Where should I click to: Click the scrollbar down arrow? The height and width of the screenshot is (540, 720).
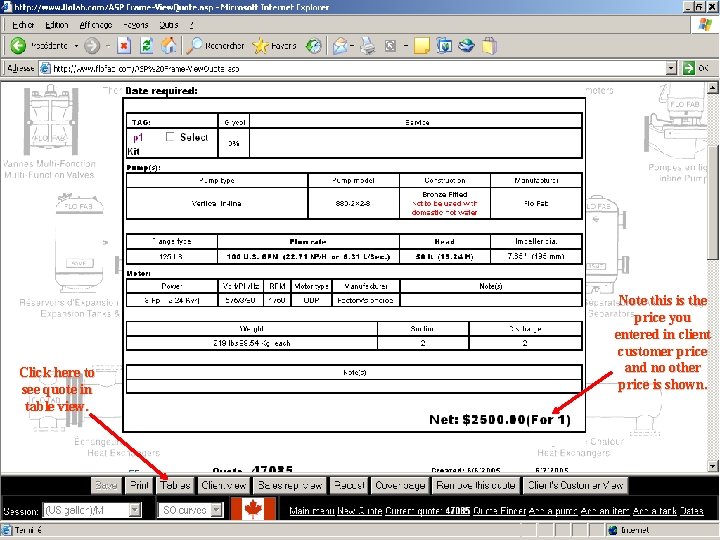coord(712,466)
